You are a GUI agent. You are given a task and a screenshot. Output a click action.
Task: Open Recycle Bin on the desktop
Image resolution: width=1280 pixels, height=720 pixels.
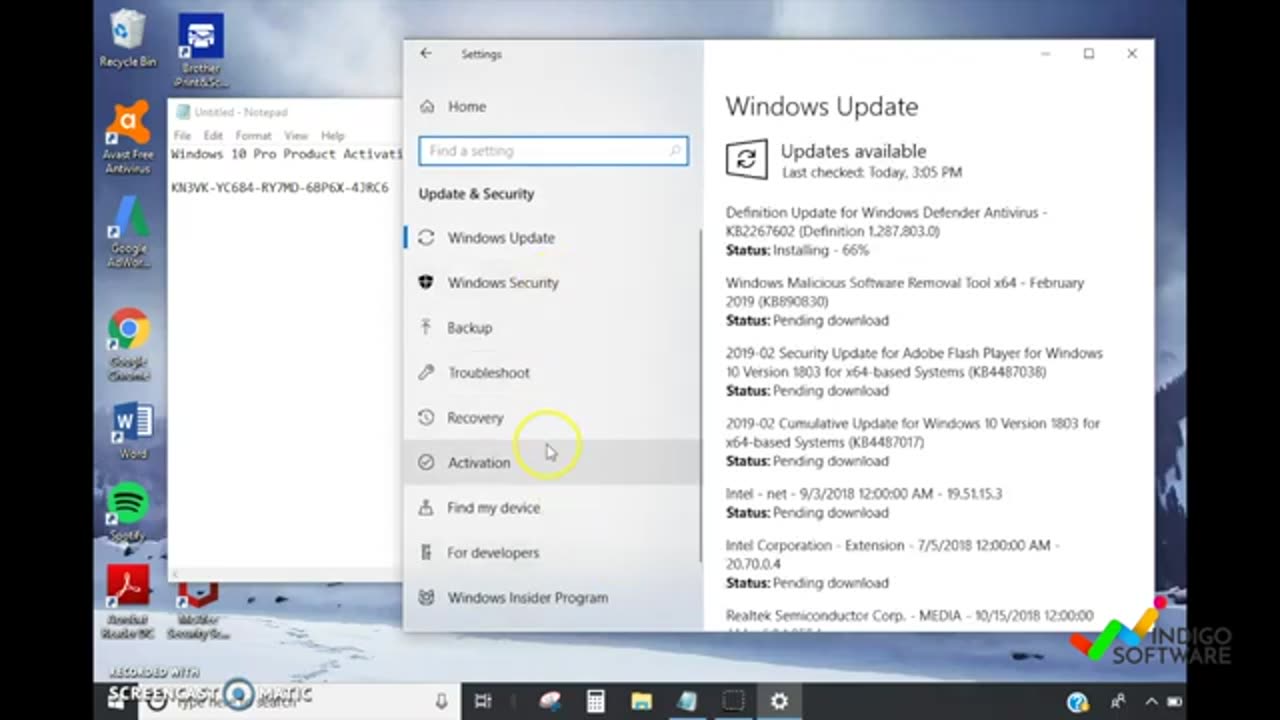pyautogui.click(x=127, y=39)
